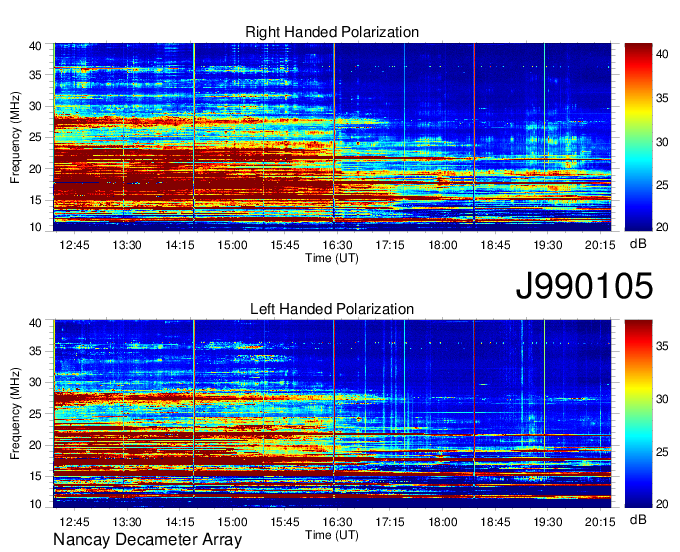
Task: Click 15 MHz tick on right-handed frequency axis
Action: click(35, 200)
